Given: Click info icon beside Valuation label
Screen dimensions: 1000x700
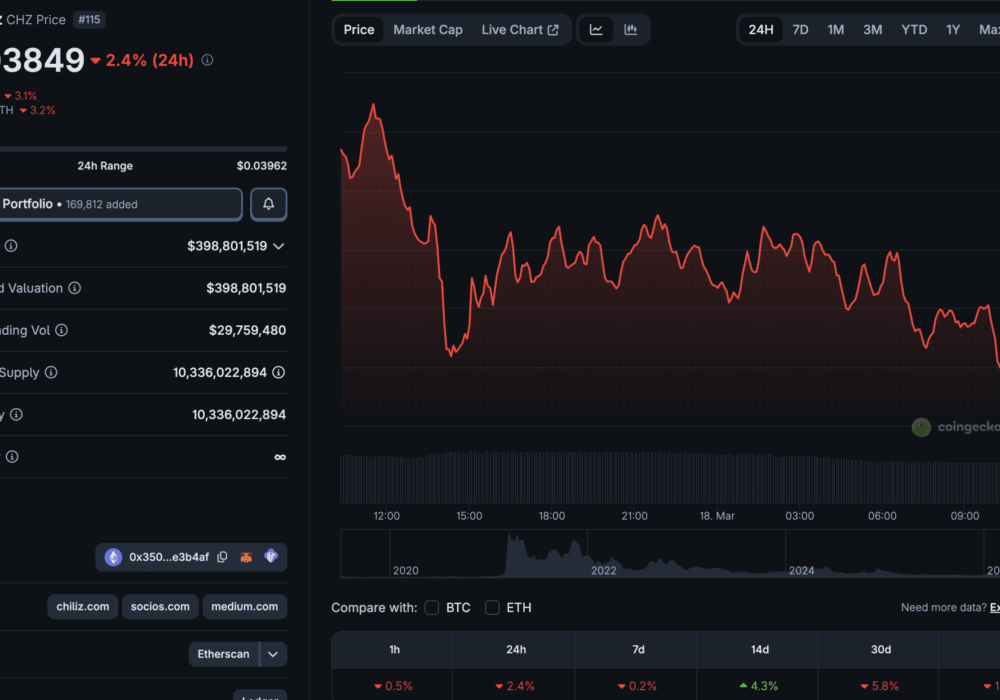Looking at the screenshot, I should click(x=75, y=288).
